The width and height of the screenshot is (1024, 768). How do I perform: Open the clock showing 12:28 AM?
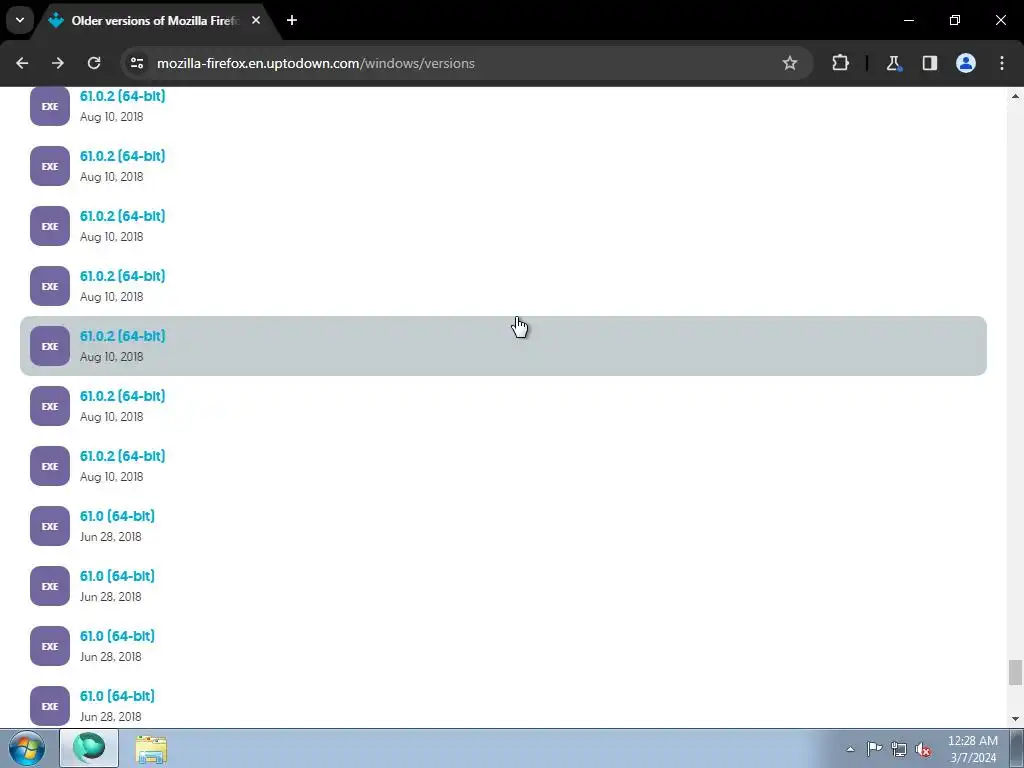[x=972, y=749]
